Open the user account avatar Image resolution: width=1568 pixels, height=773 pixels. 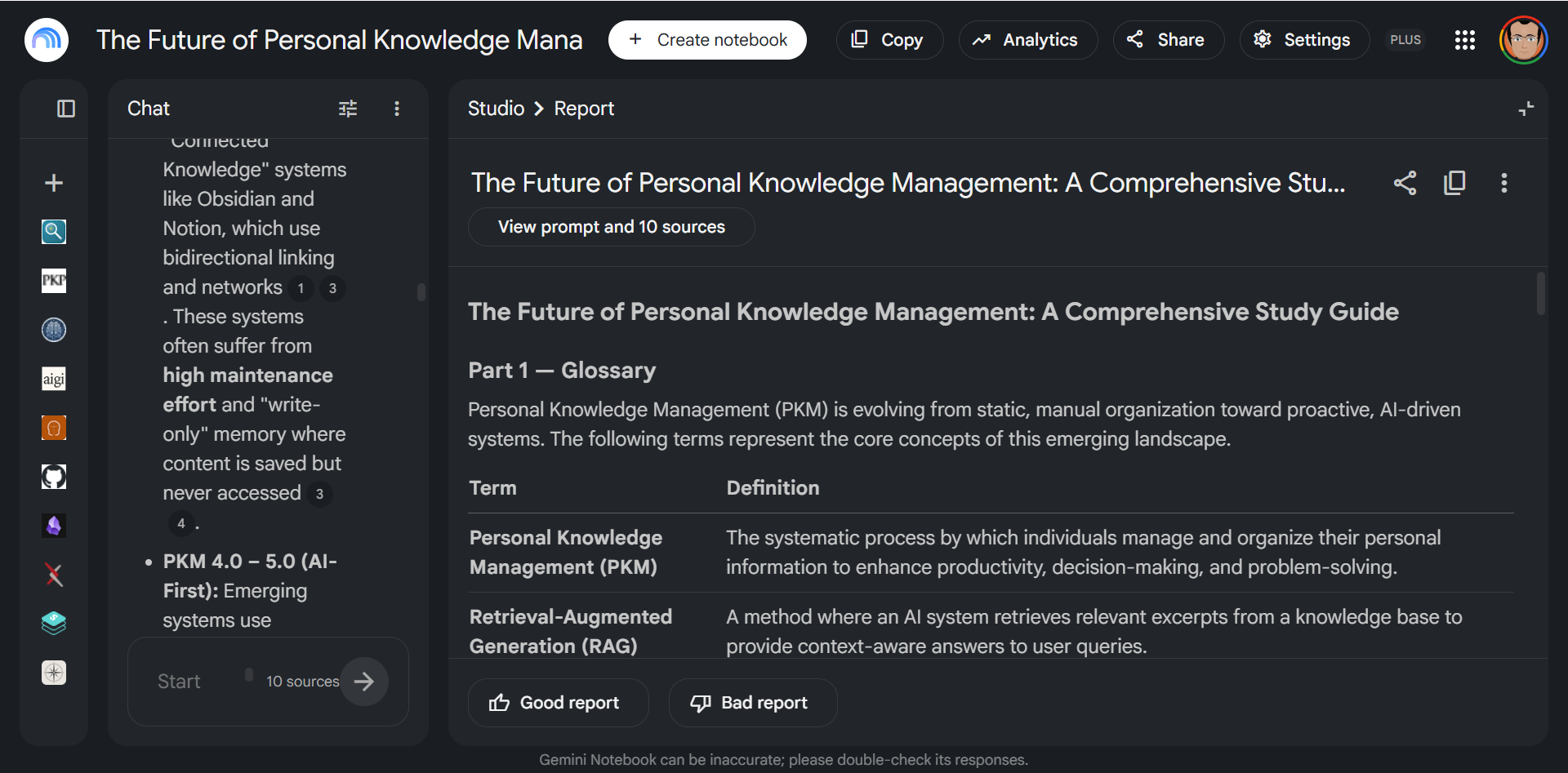1523,40
